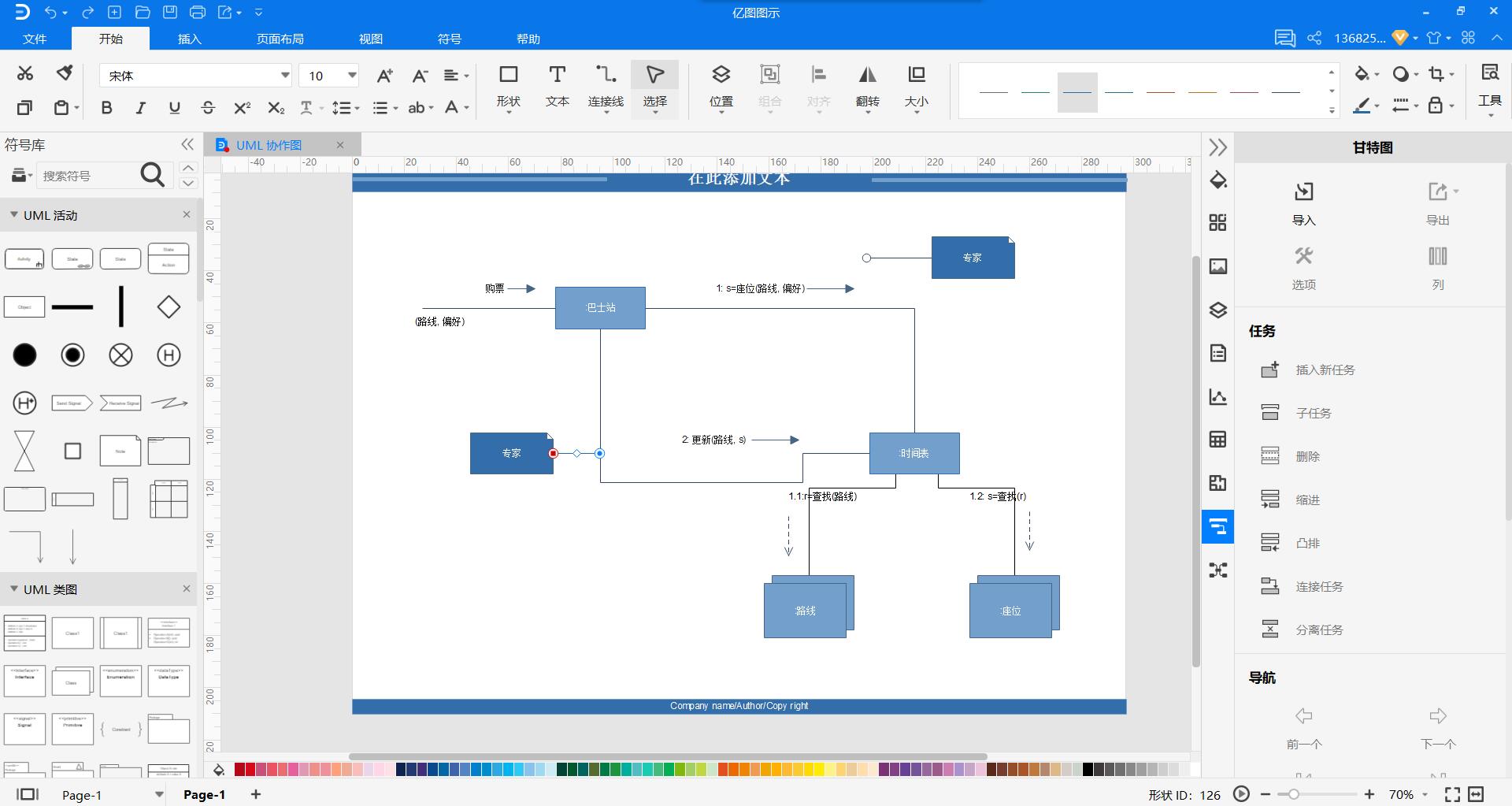Collapse the UML 活动 symbol section
The width and height of the screenshot is (1512, 806).
pos(14,215)
